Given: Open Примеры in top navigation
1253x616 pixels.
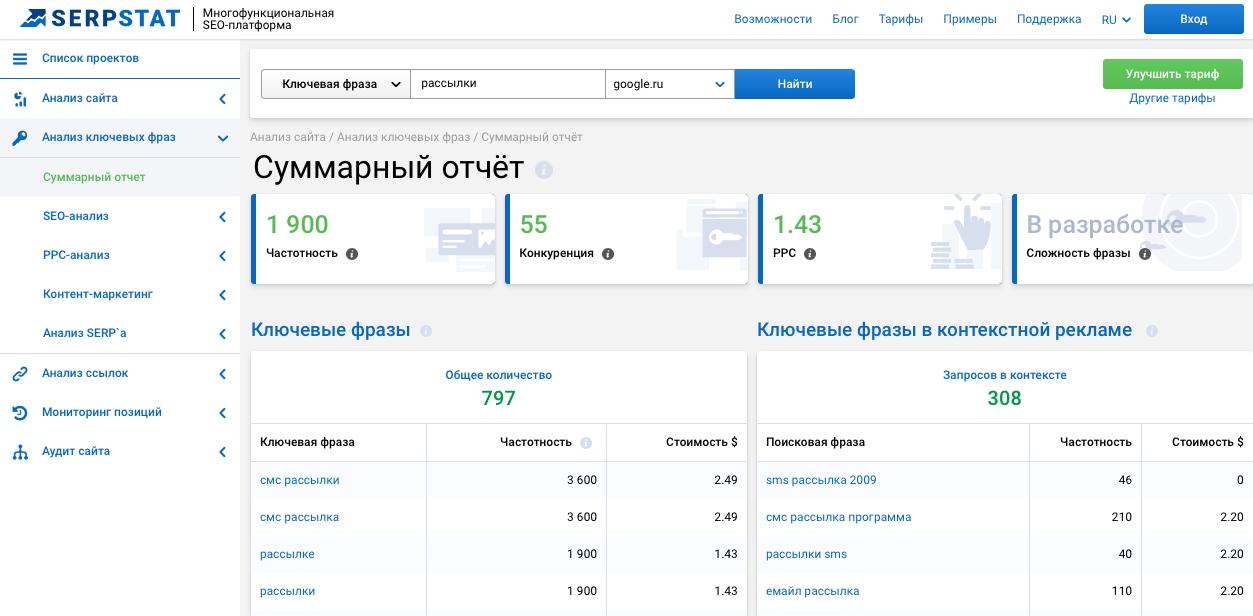Looking at the screenshot, I should click(x=970, y=19).
